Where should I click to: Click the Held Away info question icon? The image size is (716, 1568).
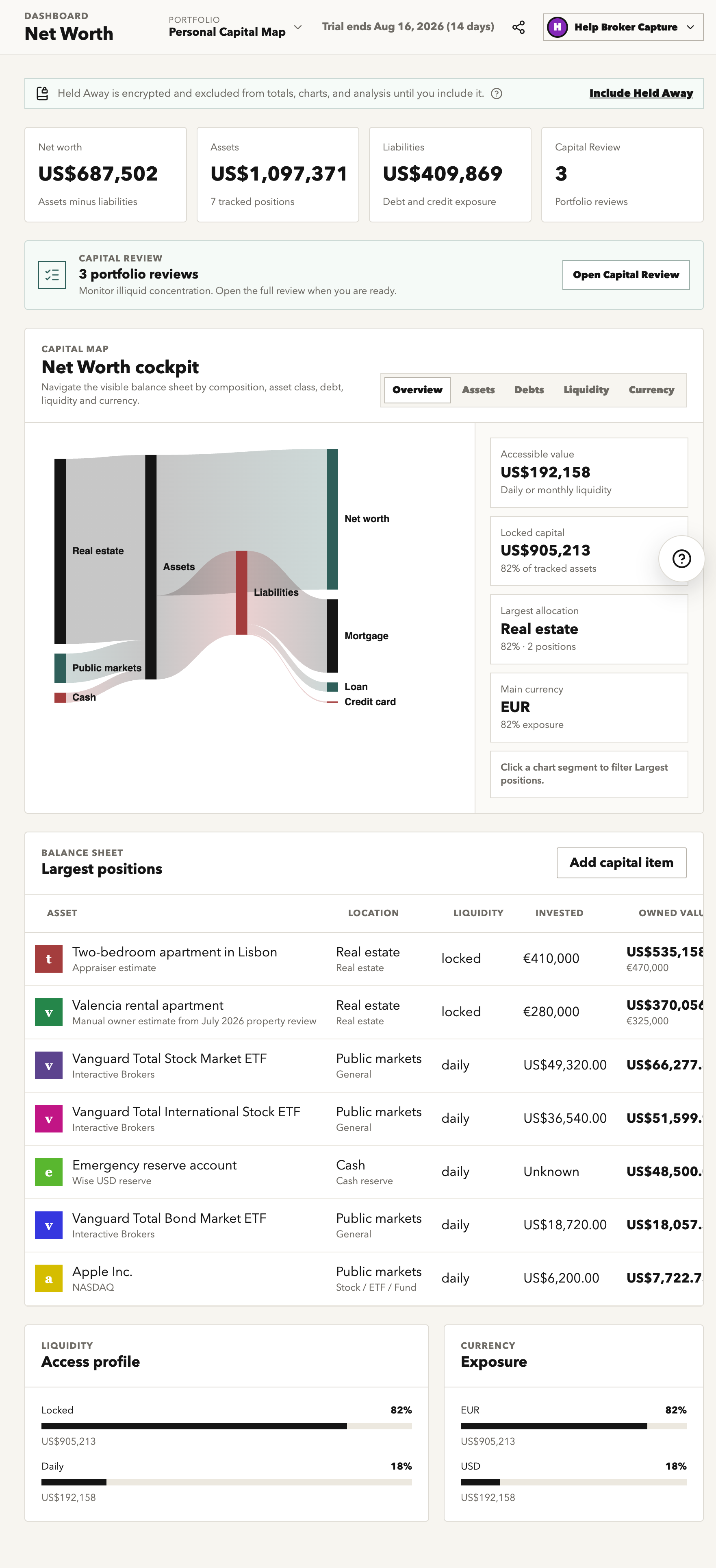coord(497,94)
